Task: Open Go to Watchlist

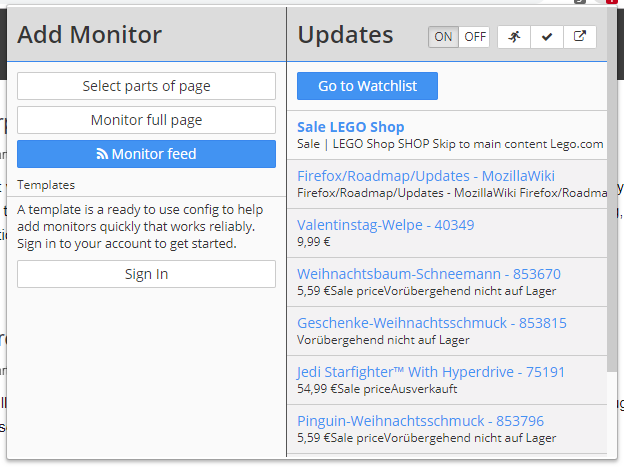Action: click(x=367, y=86)
